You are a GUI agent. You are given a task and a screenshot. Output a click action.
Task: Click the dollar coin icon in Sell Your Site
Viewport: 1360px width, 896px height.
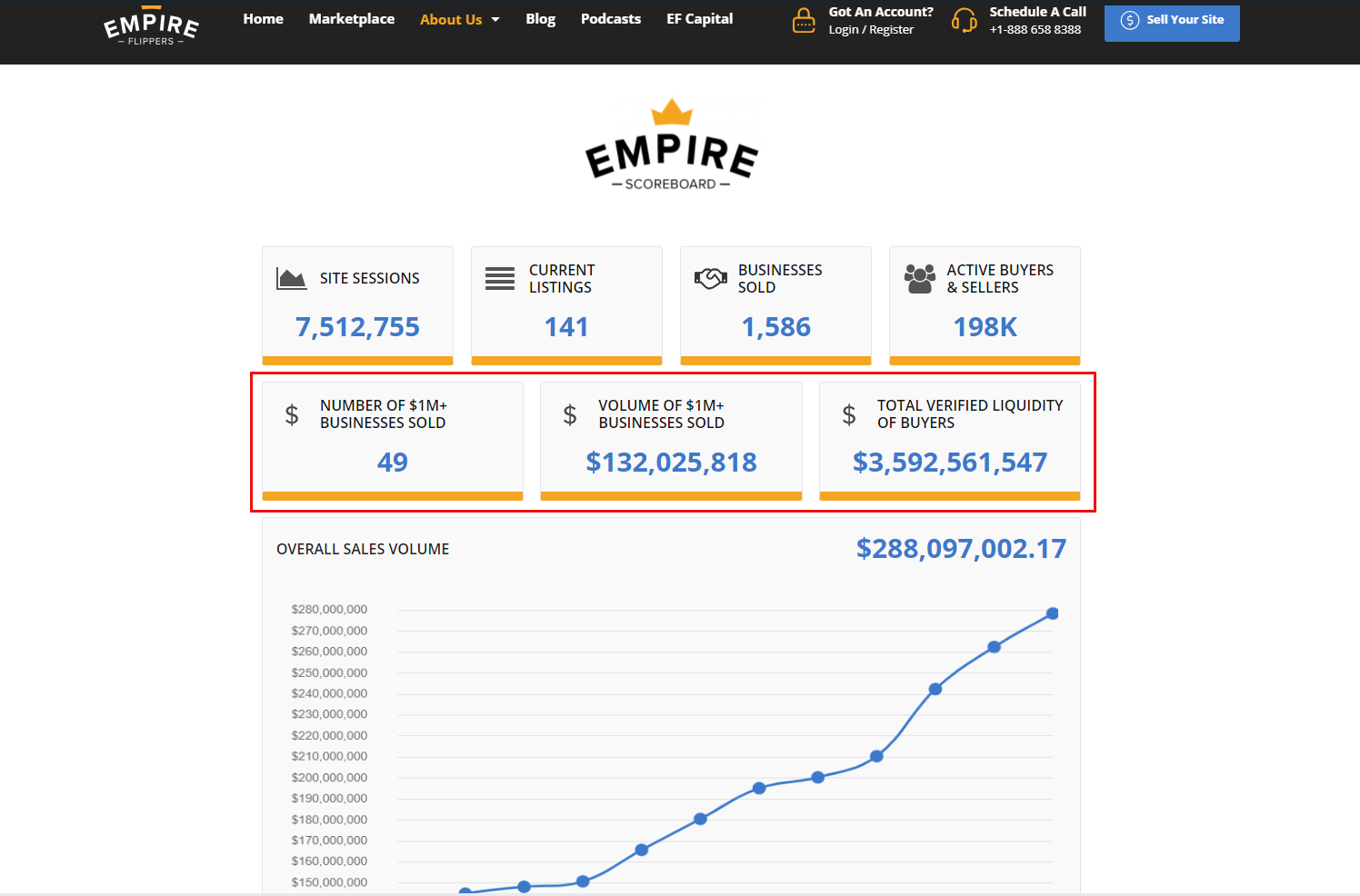point(1130,20)
